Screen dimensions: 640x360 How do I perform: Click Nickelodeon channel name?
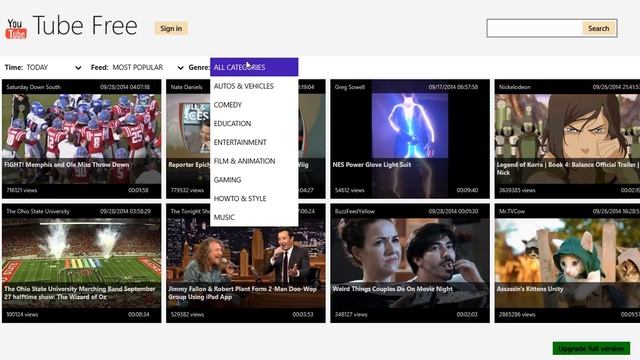coord(515,87)
